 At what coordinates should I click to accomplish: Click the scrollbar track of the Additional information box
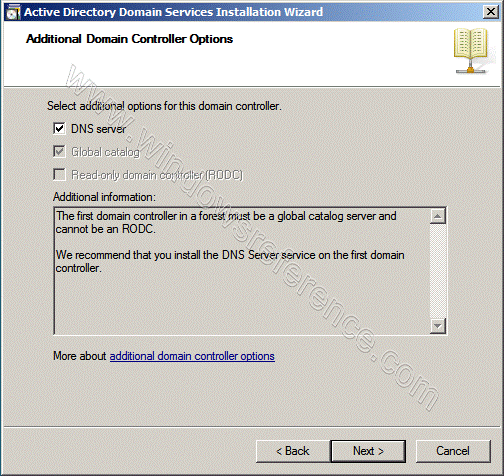coord(438,271)
